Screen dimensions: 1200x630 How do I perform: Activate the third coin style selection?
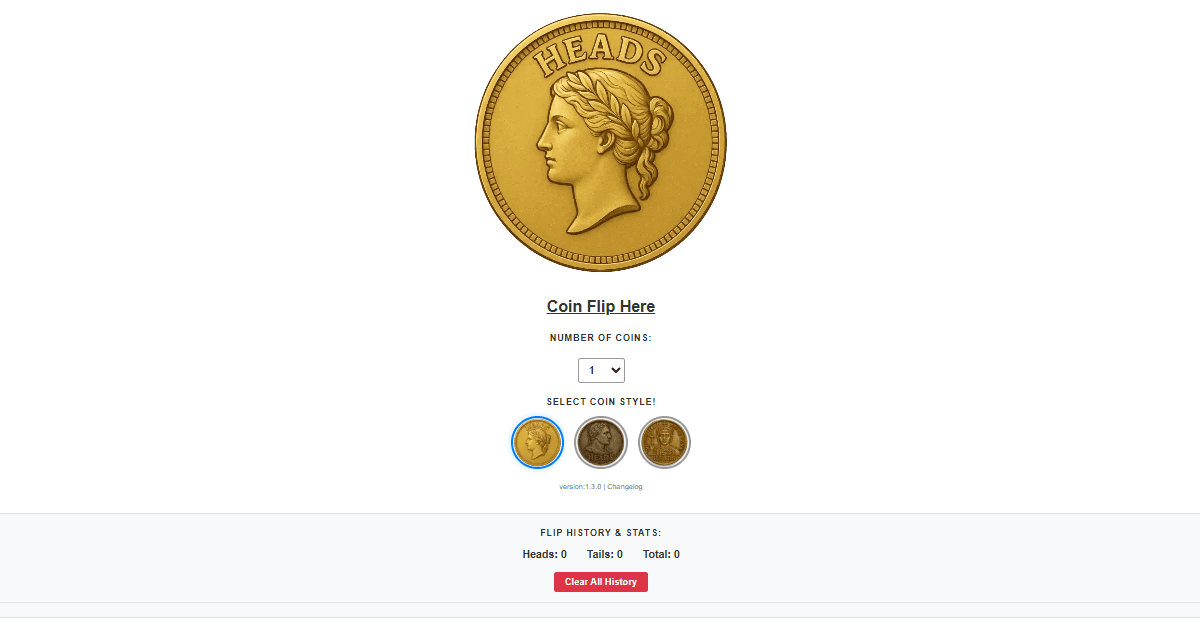pyautogui.click(x=664, y=442)
